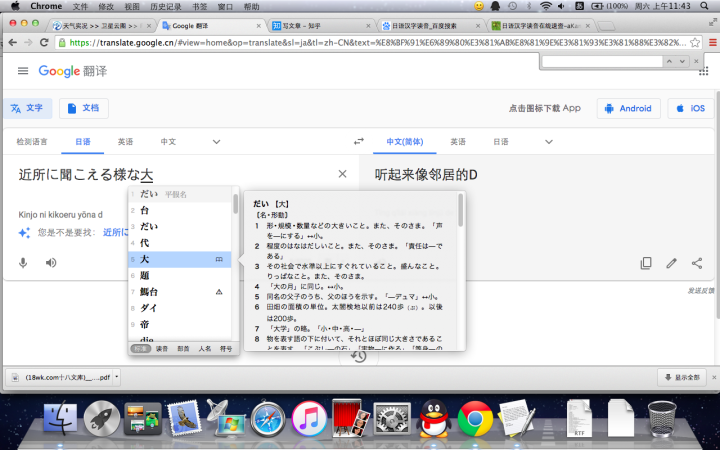Open the Google Translate main menu hamburger

(x=23, y=71)
